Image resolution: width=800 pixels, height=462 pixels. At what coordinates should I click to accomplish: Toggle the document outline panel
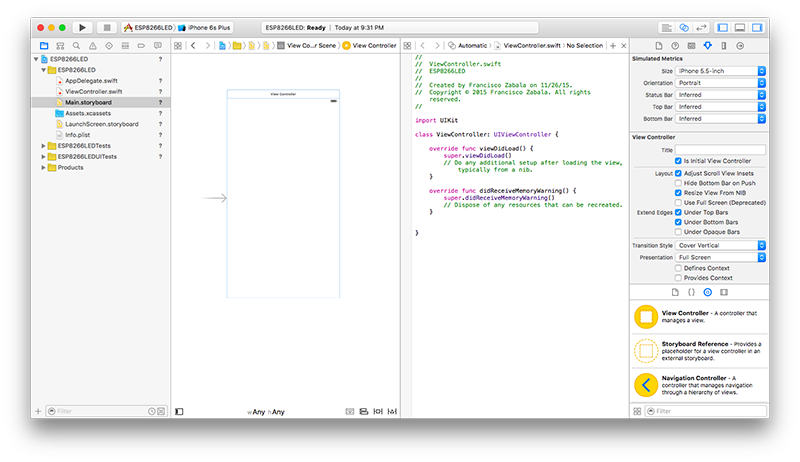[x=179, y=411]
